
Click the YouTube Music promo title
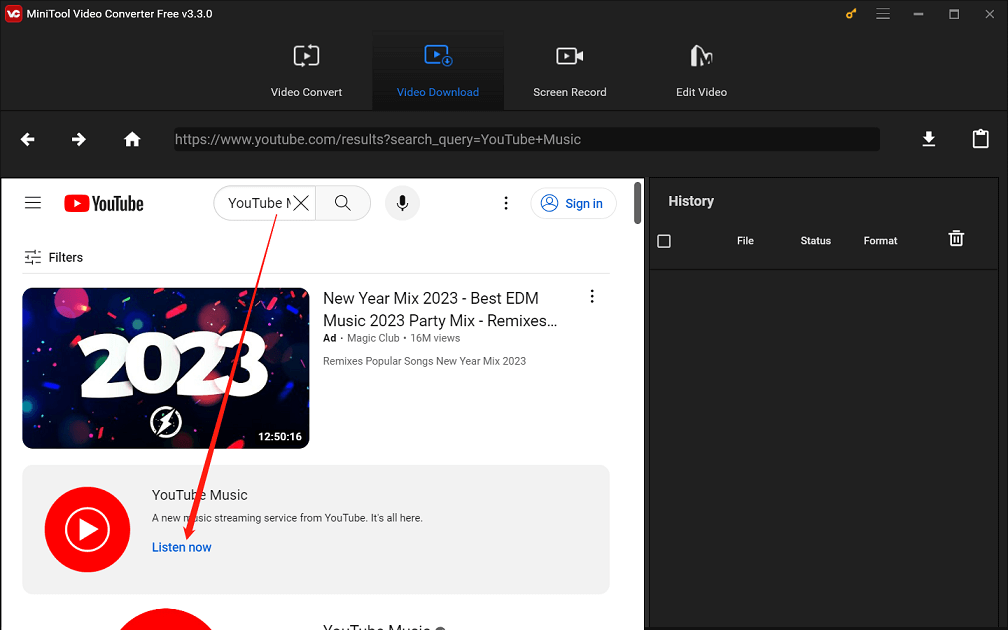(199, 495)
